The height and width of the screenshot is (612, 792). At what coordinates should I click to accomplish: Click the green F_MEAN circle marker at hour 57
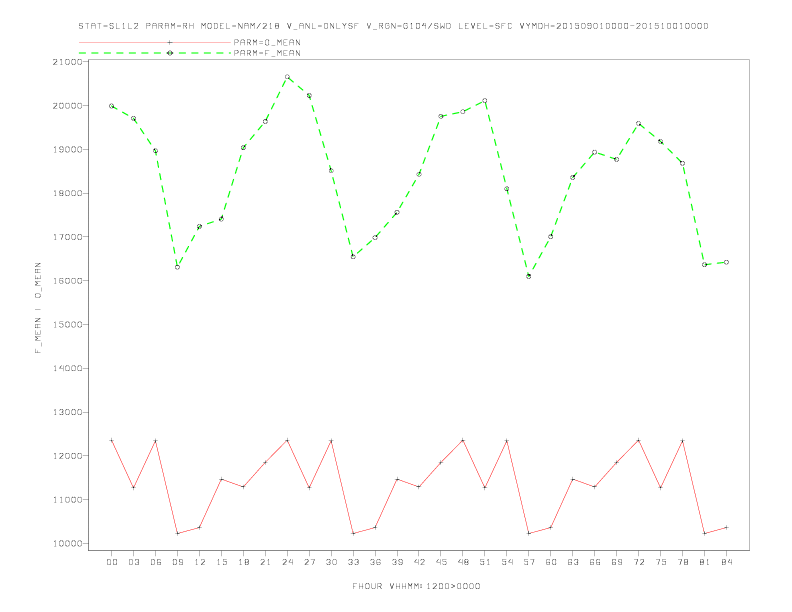coord(529,276)
